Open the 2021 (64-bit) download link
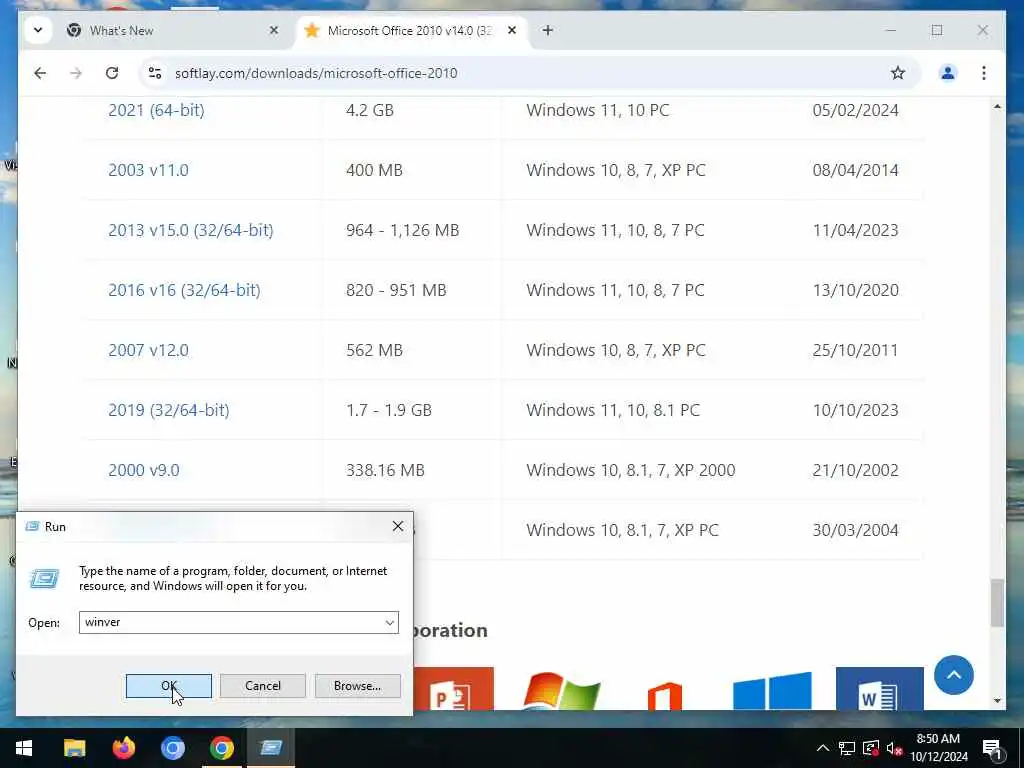 [156, 110]
